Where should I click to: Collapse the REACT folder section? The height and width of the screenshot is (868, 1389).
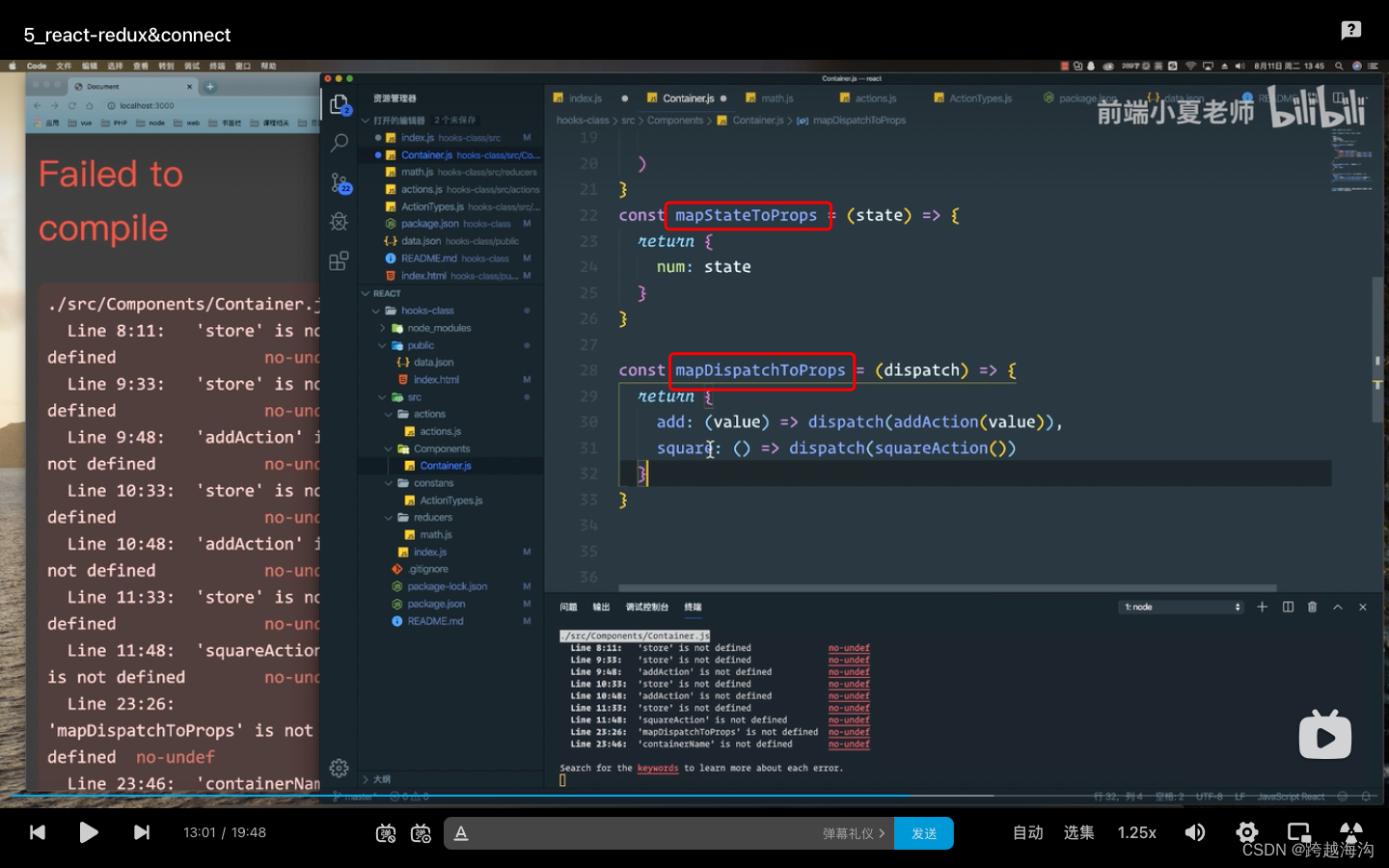pyautogui.click(x=366, y=293)
